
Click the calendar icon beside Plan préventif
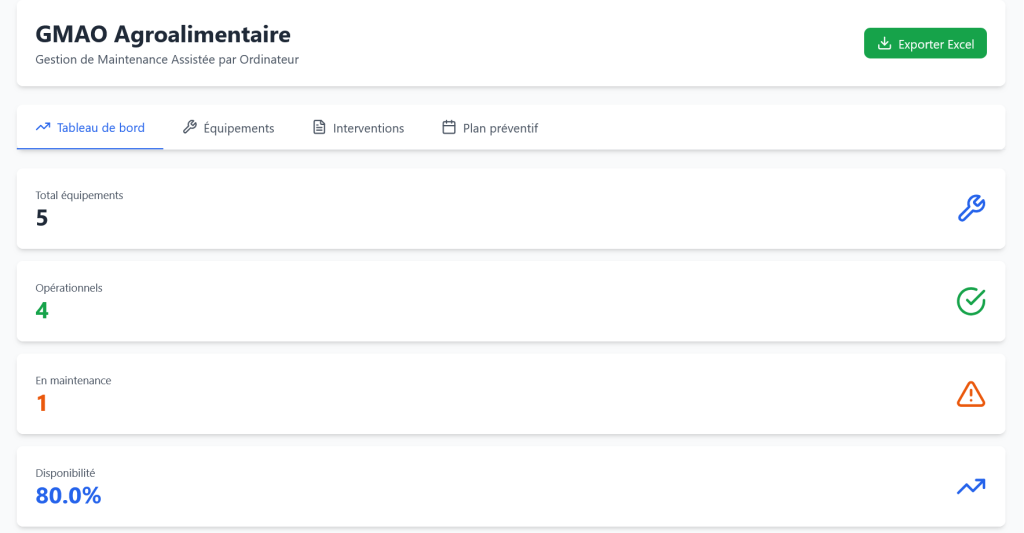pos(449,128)
